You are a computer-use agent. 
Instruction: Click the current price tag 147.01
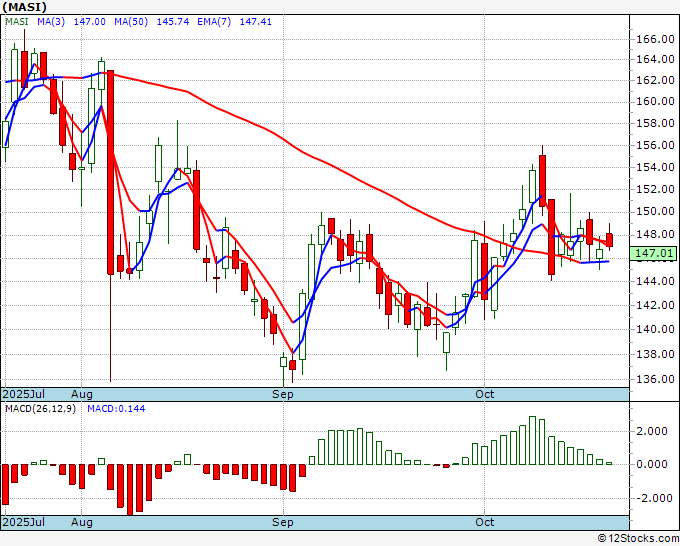click(653, 253)
